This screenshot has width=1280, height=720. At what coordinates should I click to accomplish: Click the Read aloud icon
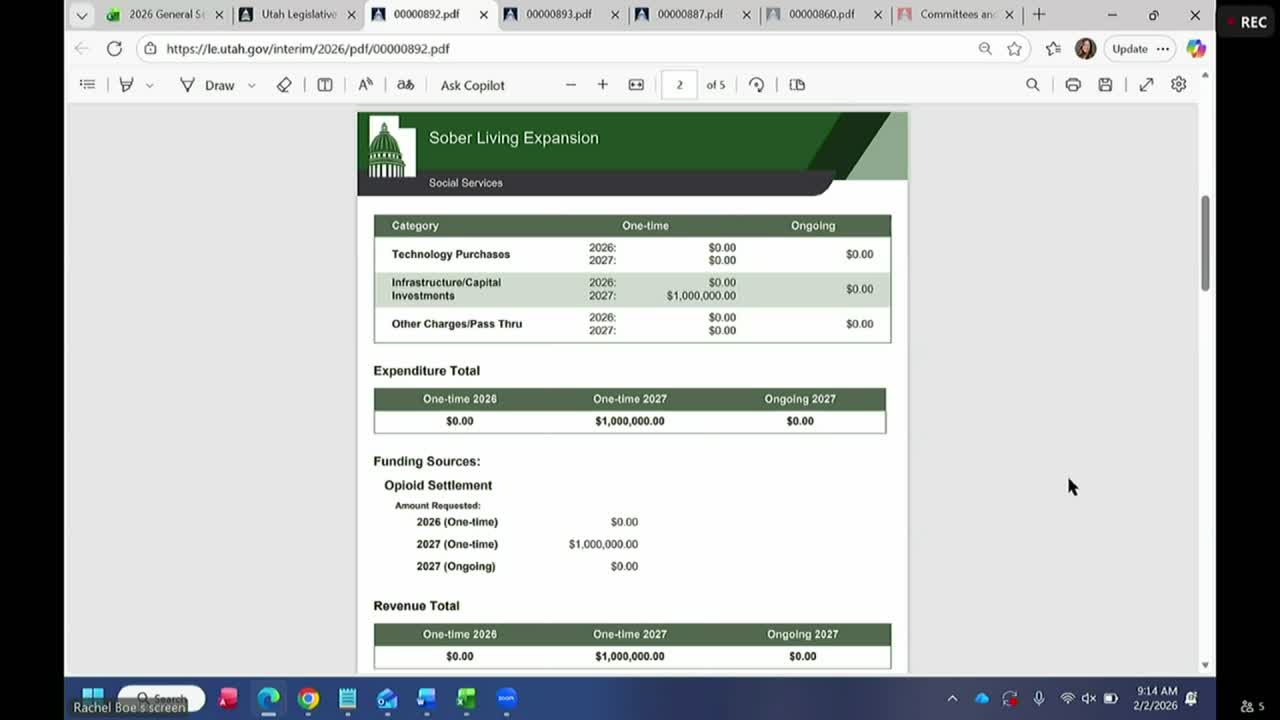366,85
